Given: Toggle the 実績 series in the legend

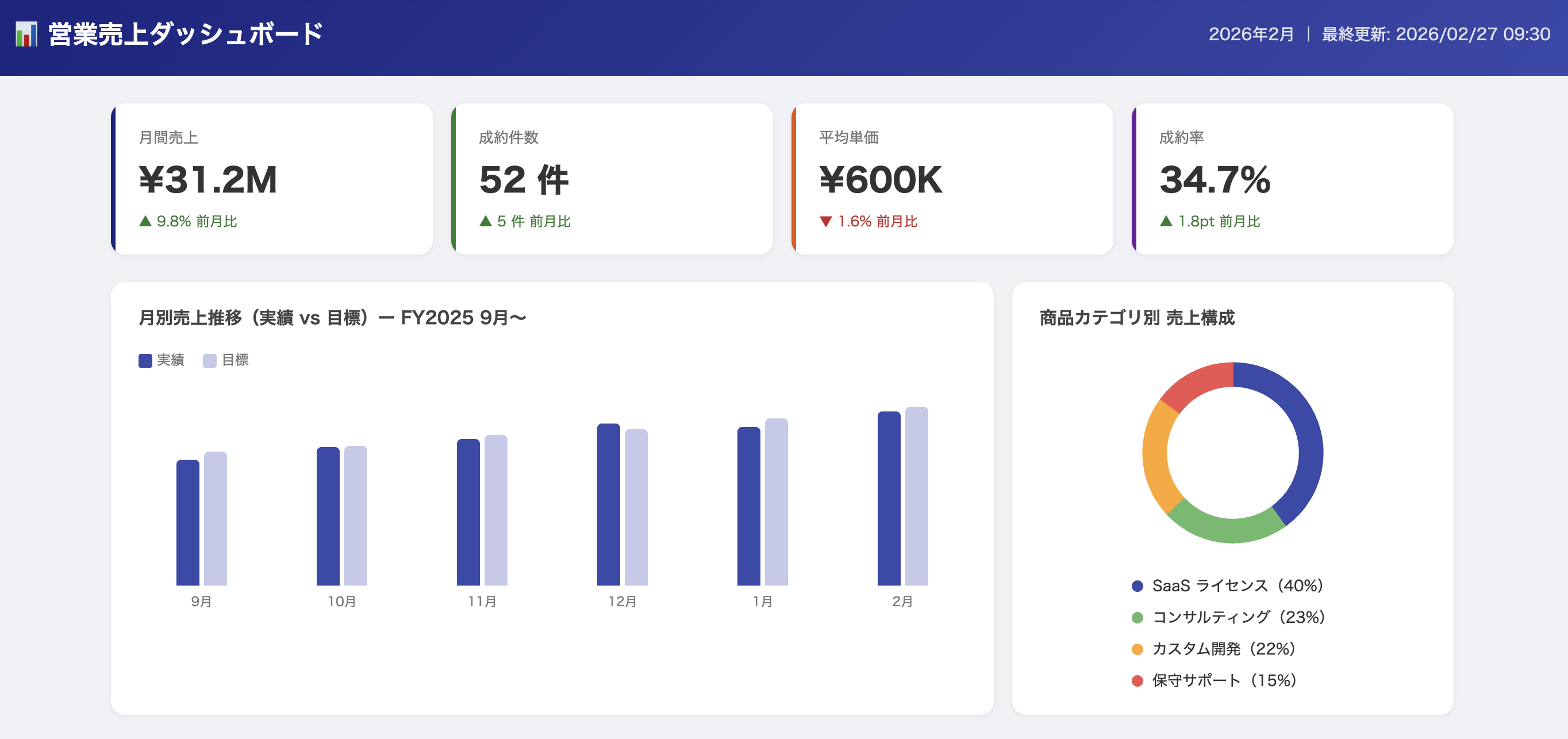Looking at the screenshot, I should click(x=161, y=360).
